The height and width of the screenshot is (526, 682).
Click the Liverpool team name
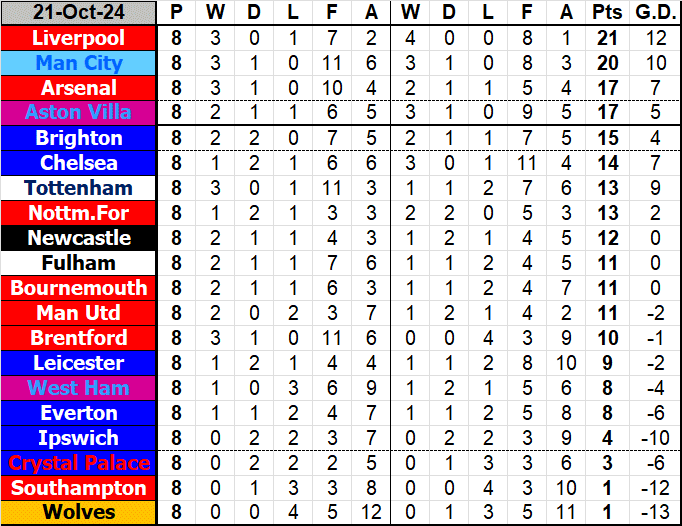pyautogui.click(x=79, y=38)
